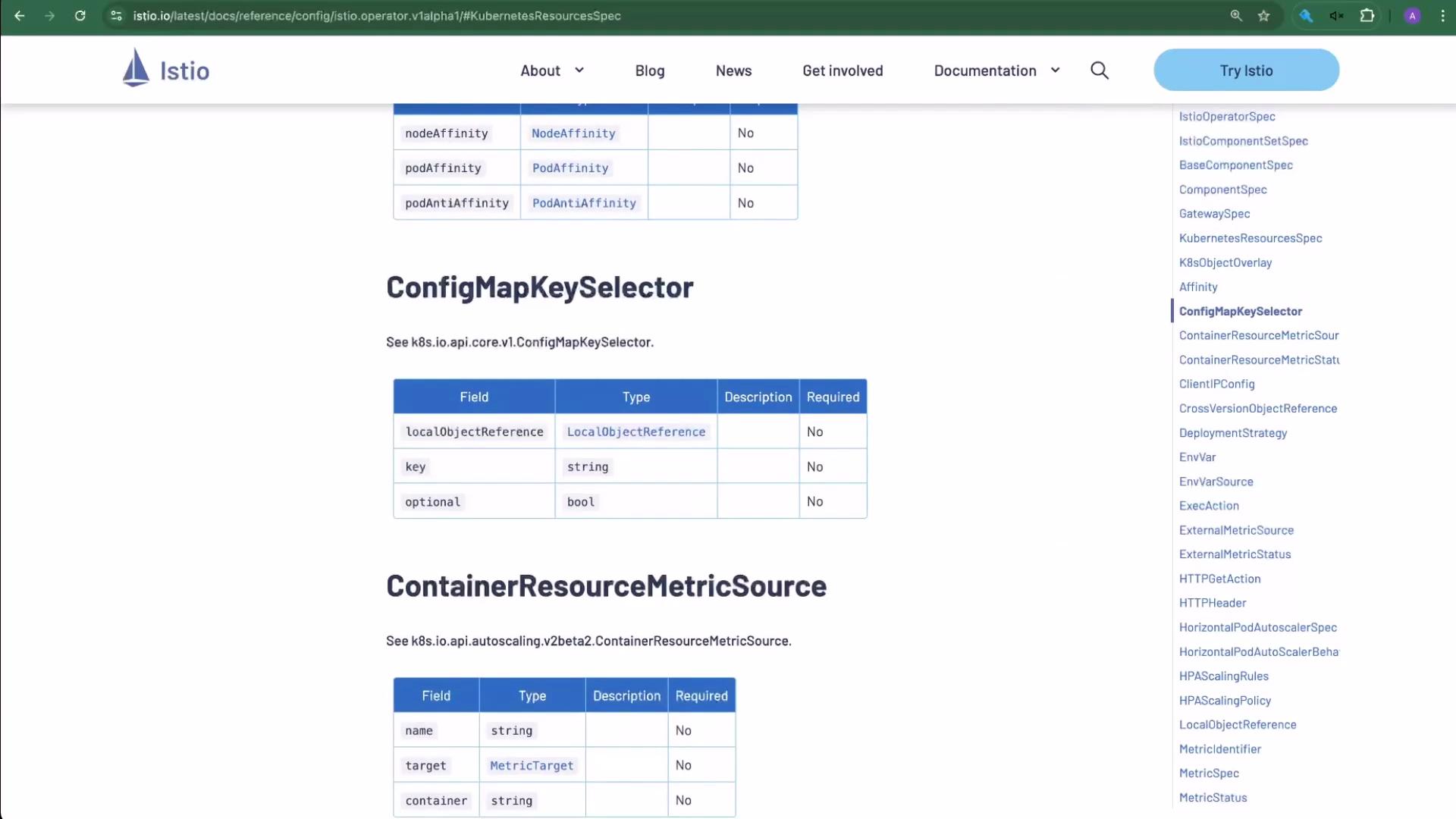The image size is (1456, 819).
Task: Jump to MetricIdentifier in sidebar
Action: click(1220, 749)
